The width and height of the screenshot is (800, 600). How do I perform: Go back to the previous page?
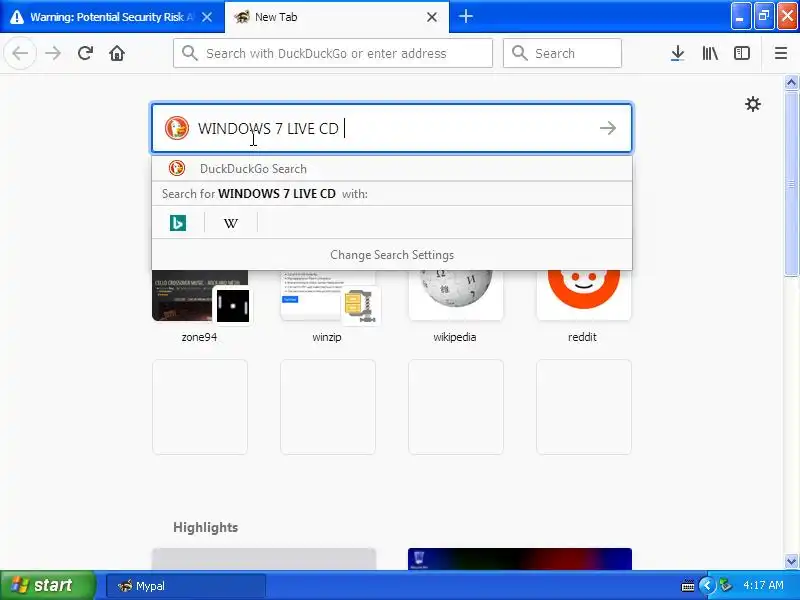(x=20, y=53)
